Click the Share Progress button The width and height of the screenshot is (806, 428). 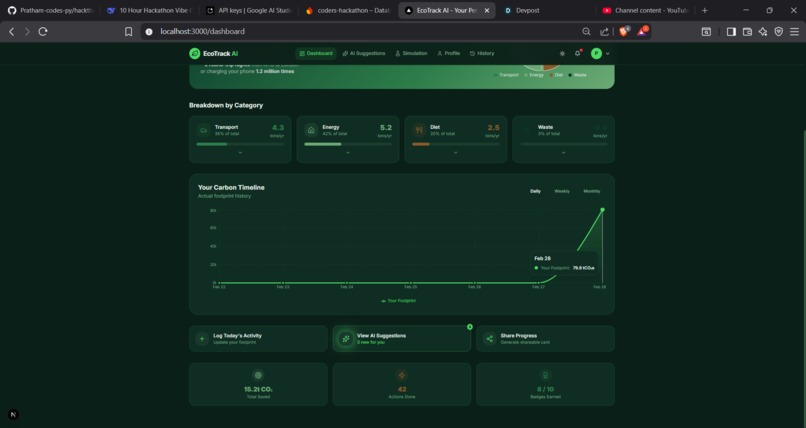(x=545, y=339)
